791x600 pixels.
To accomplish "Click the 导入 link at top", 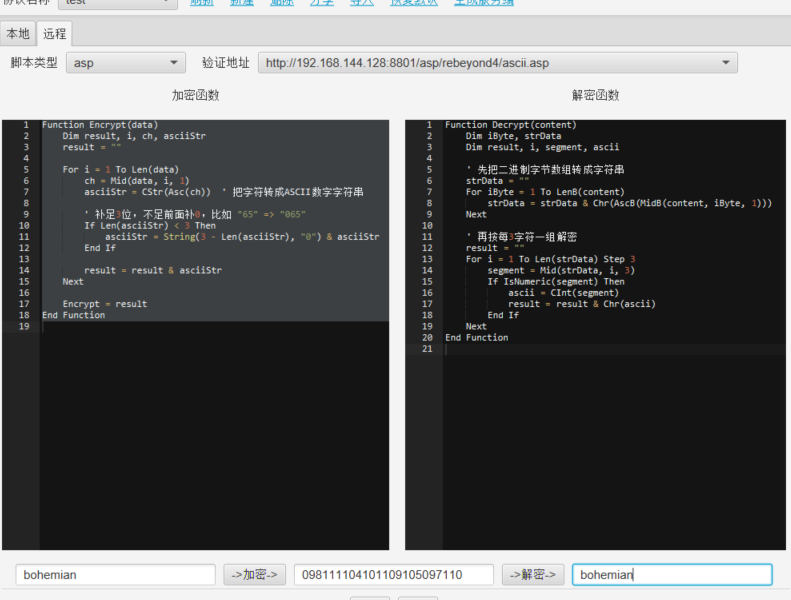I will (x=361, y=3).
